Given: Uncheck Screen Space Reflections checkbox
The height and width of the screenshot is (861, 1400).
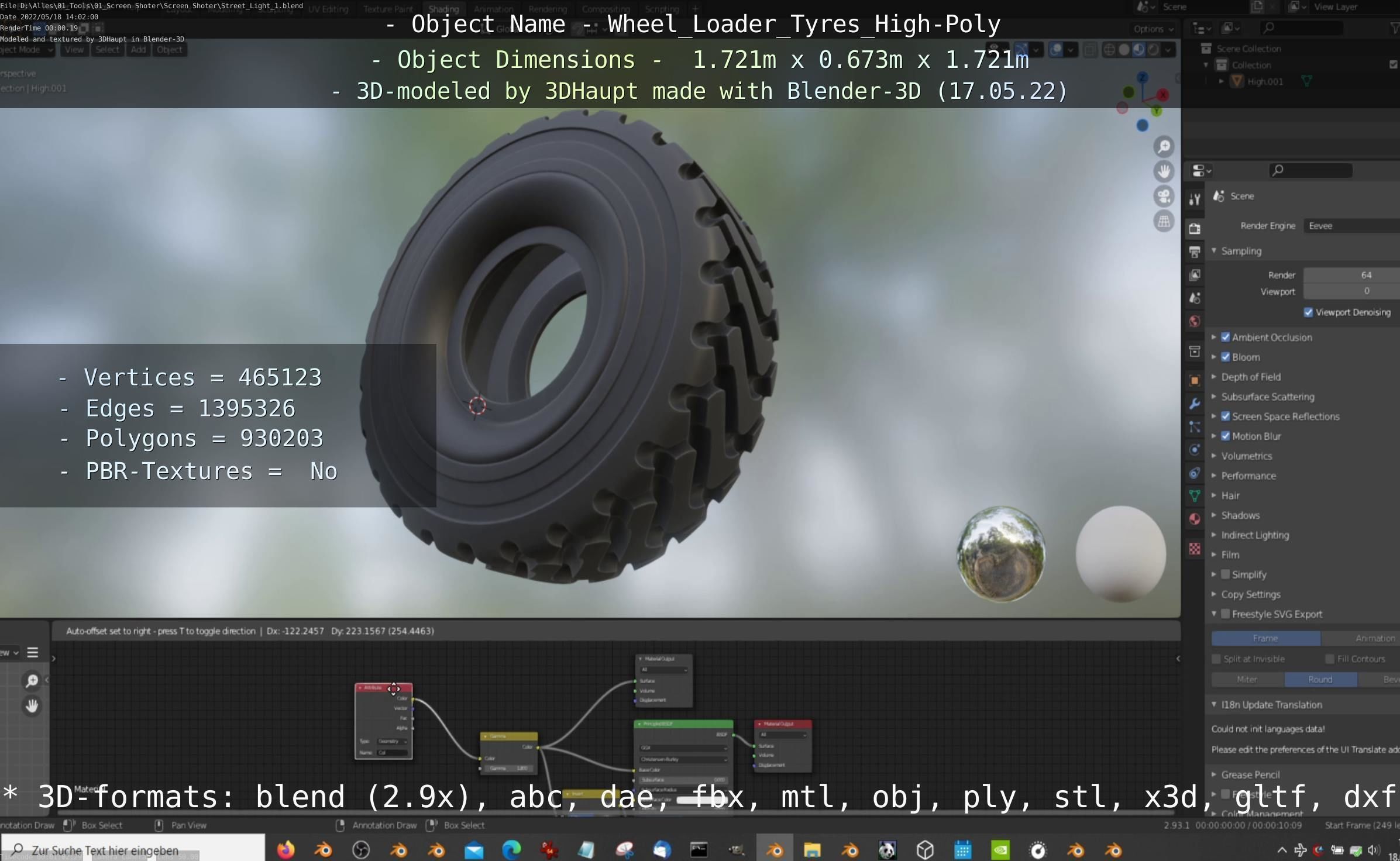Looking at the screenshot, I should [x=1225, y=416].
